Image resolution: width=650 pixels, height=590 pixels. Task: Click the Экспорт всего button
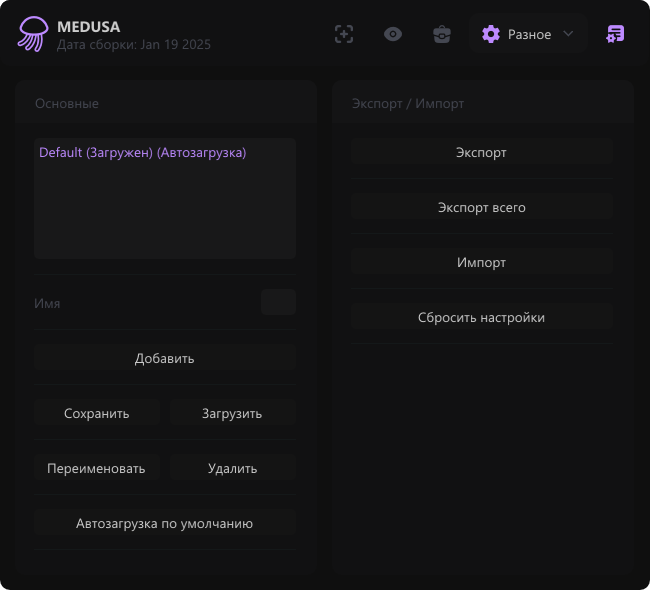coord(481,208)
